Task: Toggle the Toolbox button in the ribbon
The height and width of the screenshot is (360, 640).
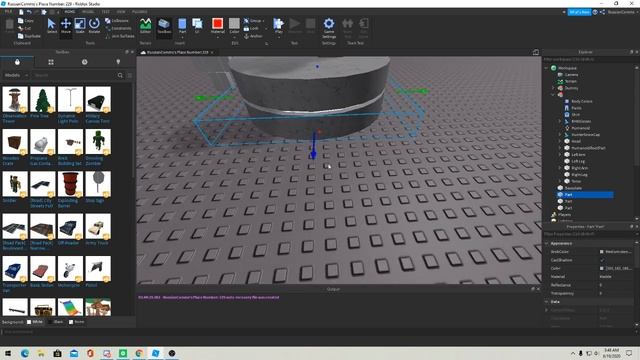Action: tap(164, 26)
